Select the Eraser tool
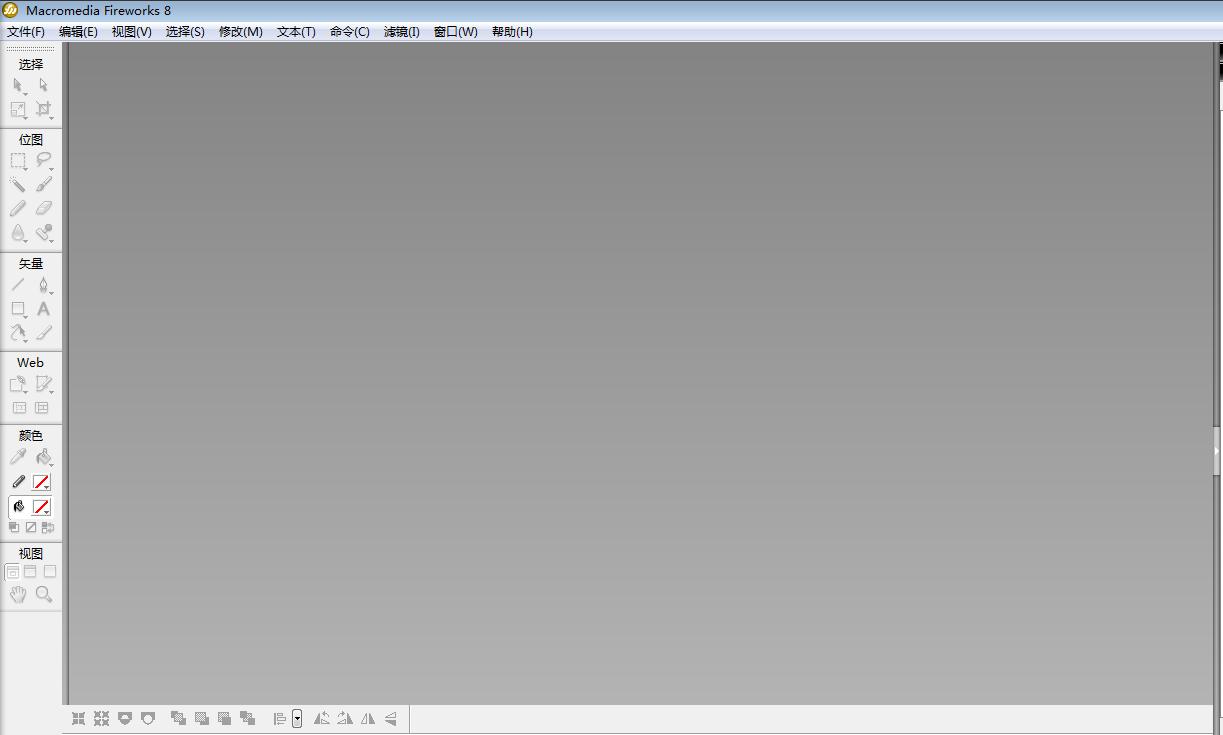Screen dimensions: 1223x735 point(43,209)
